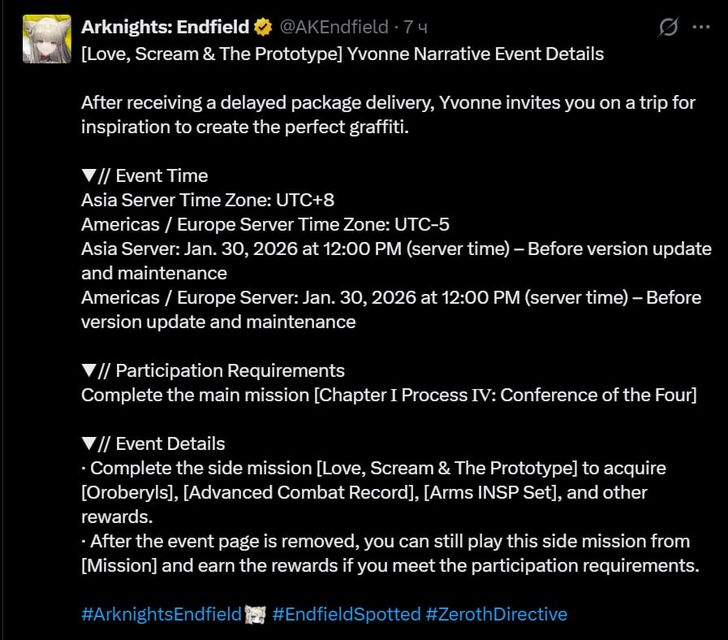Open the Arknights: Endfield account name link

[165, 27]
